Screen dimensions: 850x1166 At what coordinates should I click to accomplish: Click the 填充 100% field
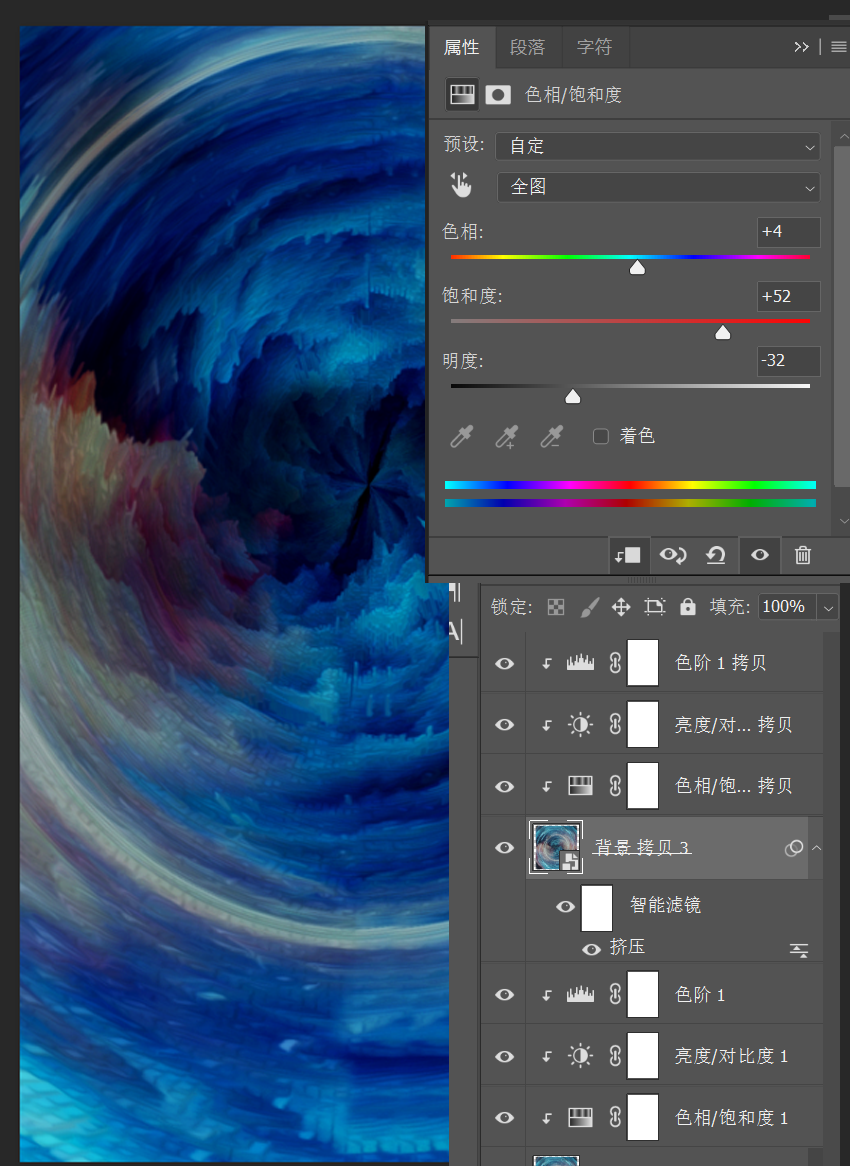click(788, 607)
